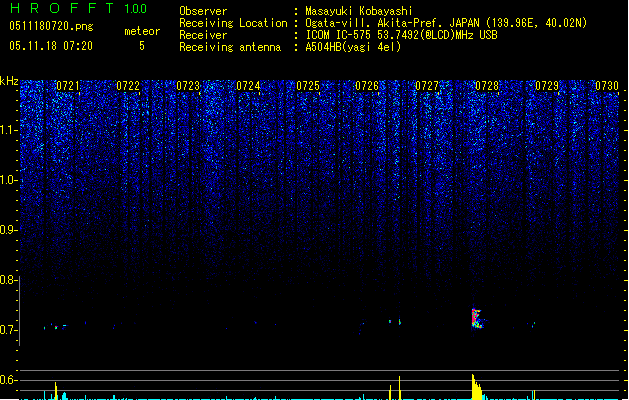Image resolution: width=629 pixels, height=400 pixels.
Task: Click the 0.6 kHz axis tick label
Action: (x=8, y=380)
